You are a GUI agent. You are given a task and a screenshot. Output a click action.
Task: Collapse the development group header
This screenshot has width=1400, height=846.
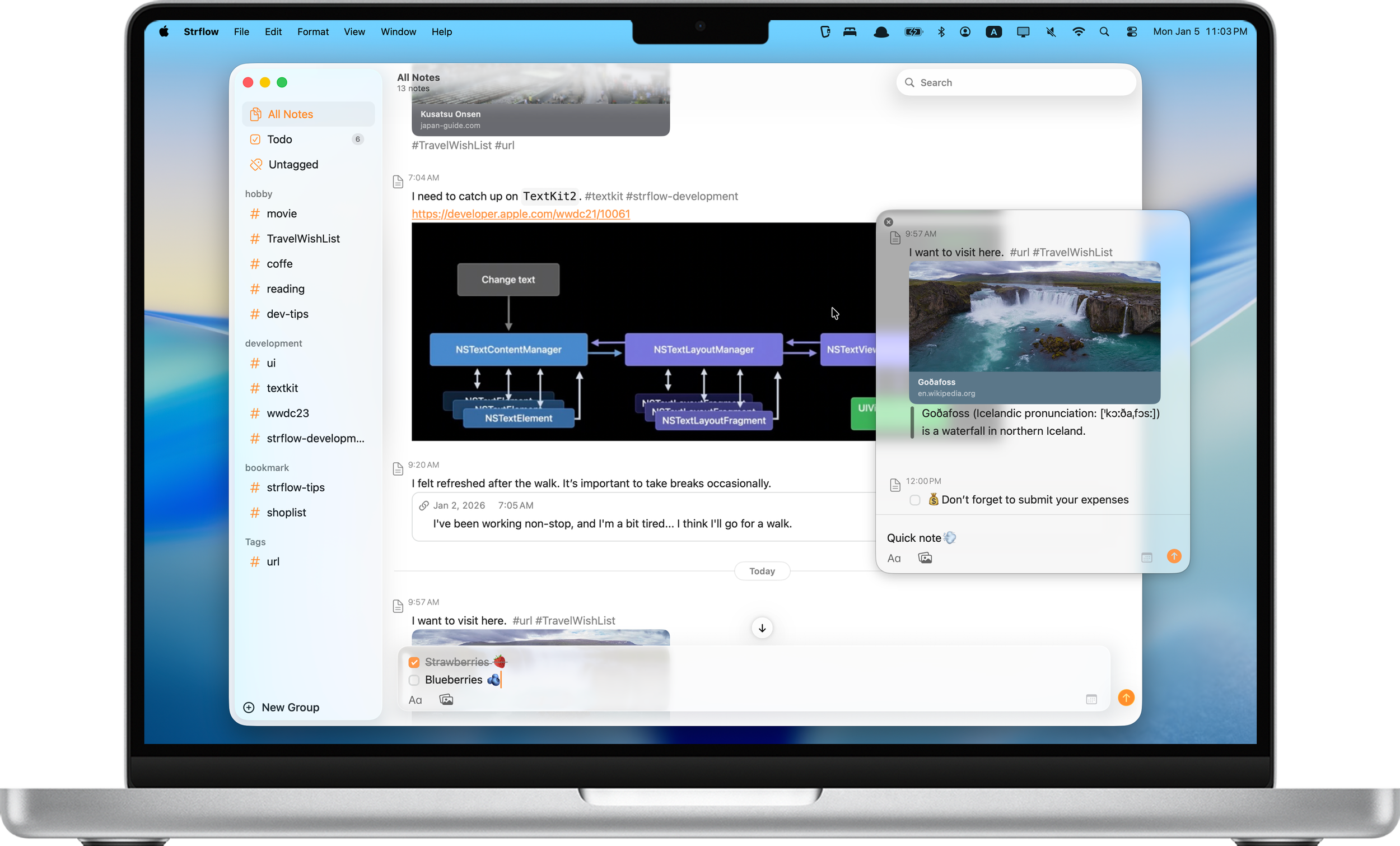[273, 343]
